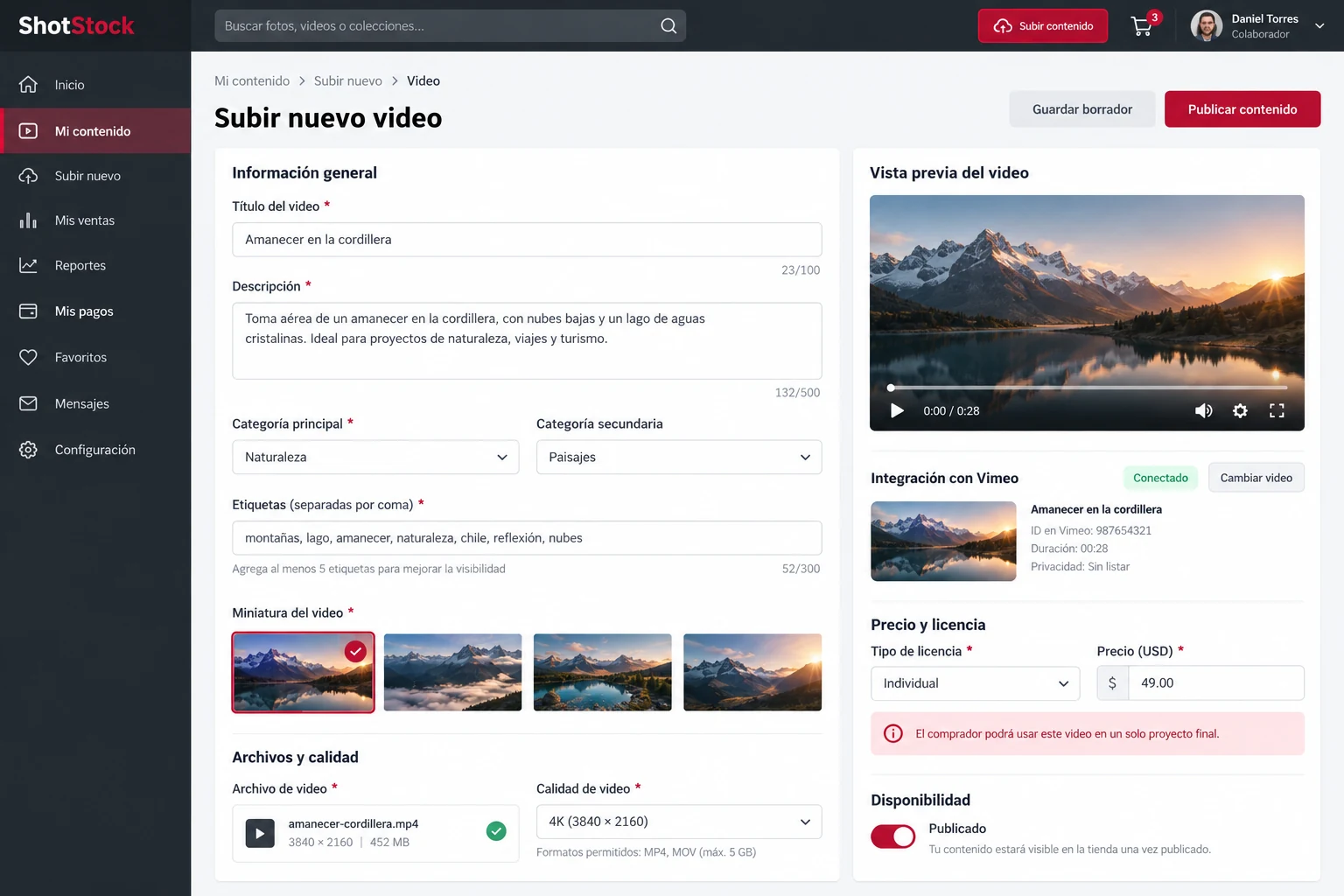Viewport: 1344px width, 896px height.
Task: Enter fullscreen in video preview
Action: click(x=1277, y=410)
